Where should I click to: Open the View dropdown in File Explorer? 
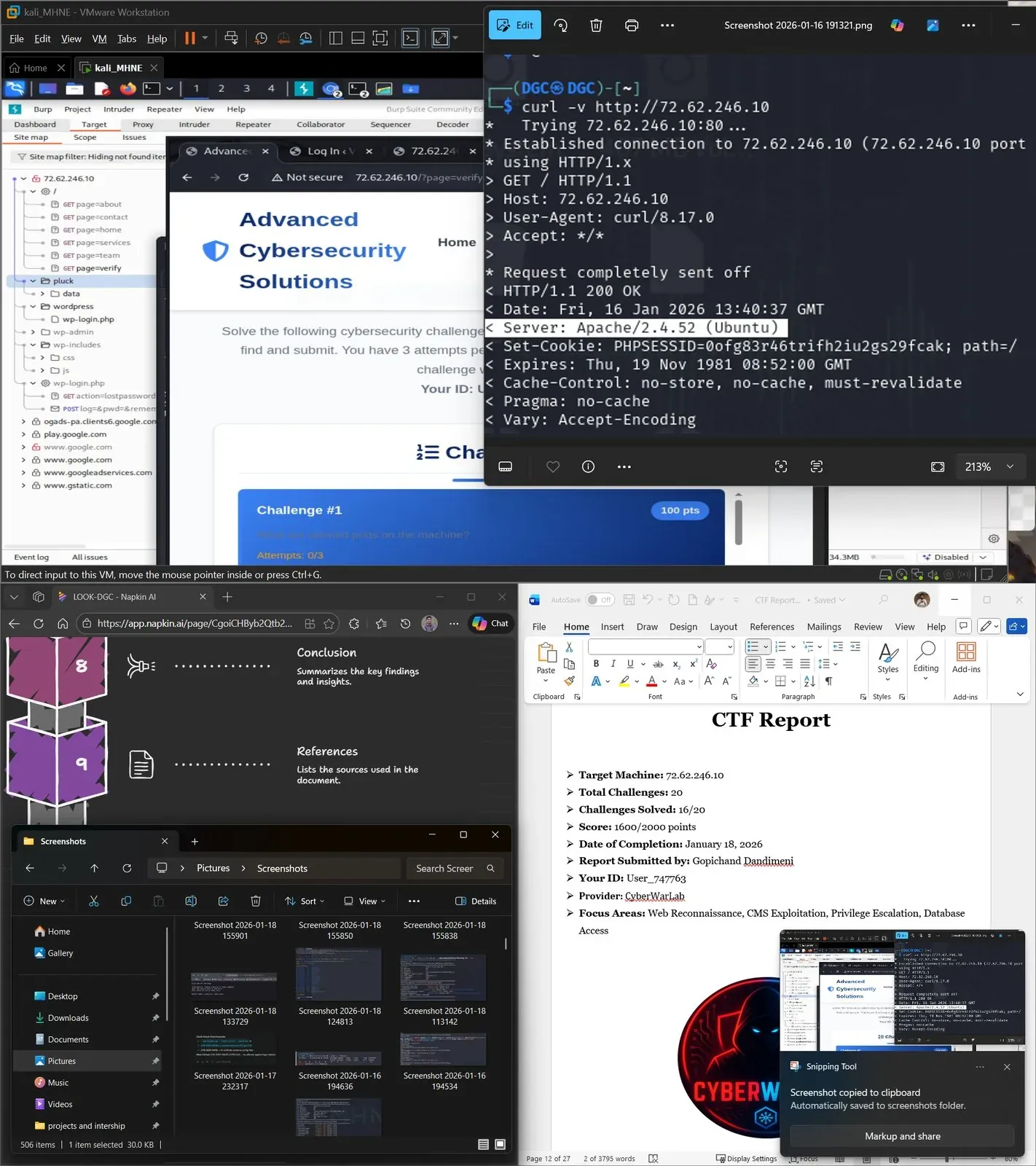[x=364, y=901]
